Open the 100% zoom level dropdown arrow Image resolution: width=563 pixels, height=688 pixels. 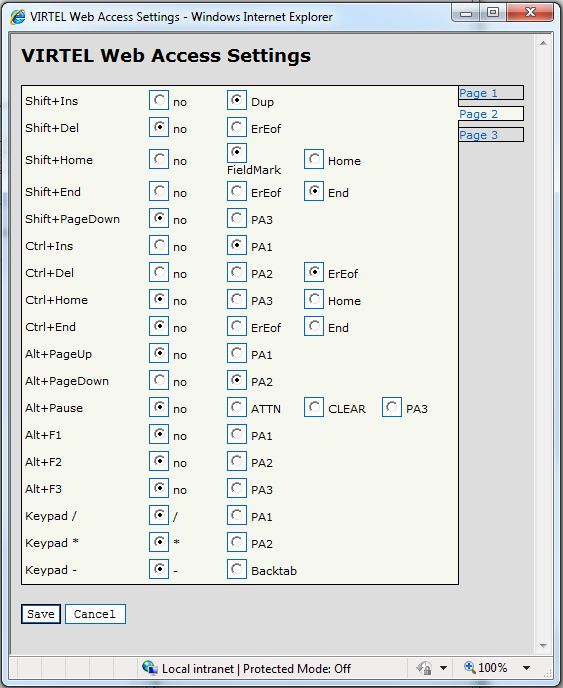[x=527, y=668]
